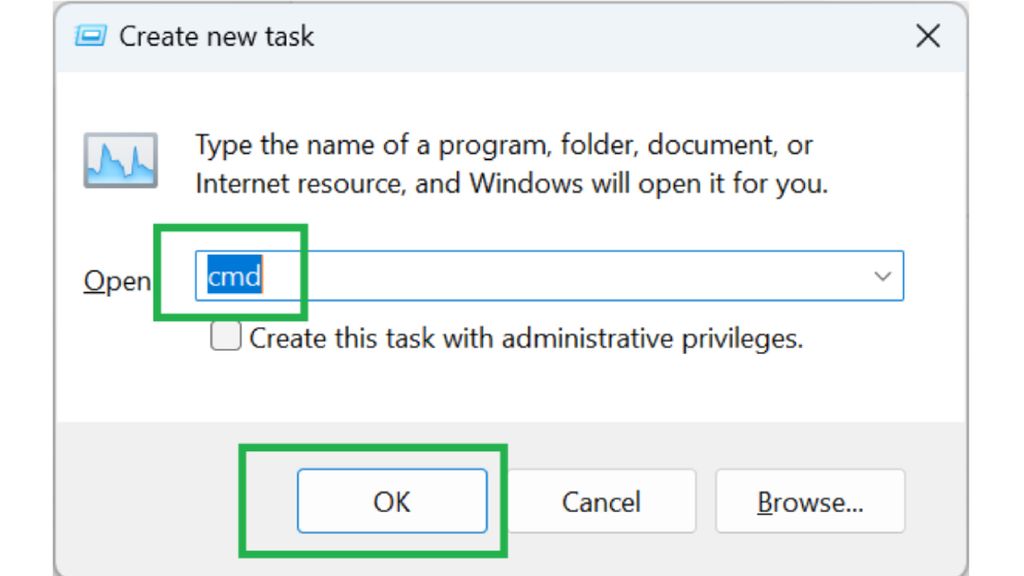Click the small window icon beside the dialog title
This screenshot has width=1024, height=576.
click(x=90, y=38)
